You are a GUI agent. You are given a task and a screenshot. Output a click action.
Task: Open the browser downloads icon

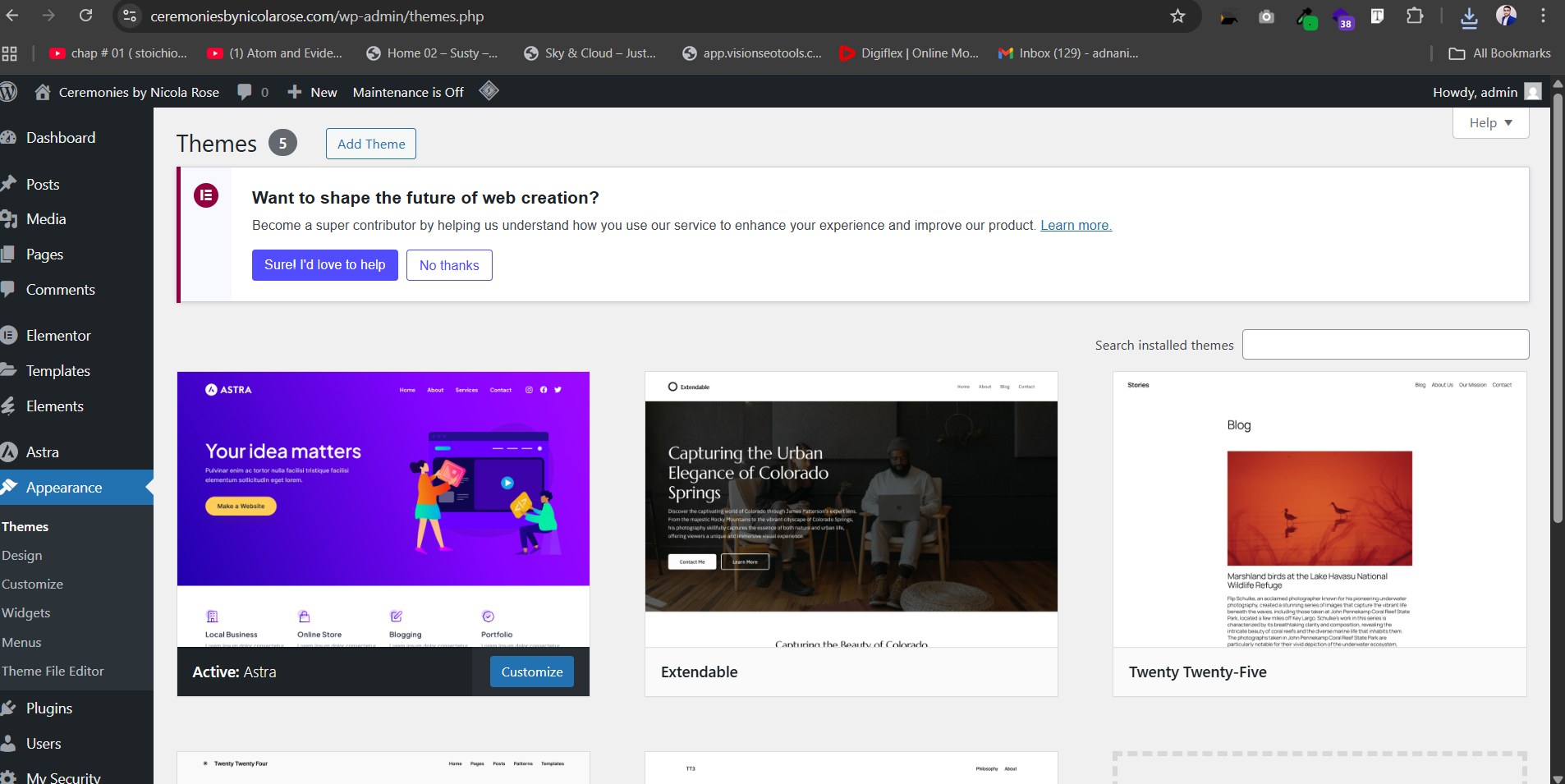coord(1469,16)
